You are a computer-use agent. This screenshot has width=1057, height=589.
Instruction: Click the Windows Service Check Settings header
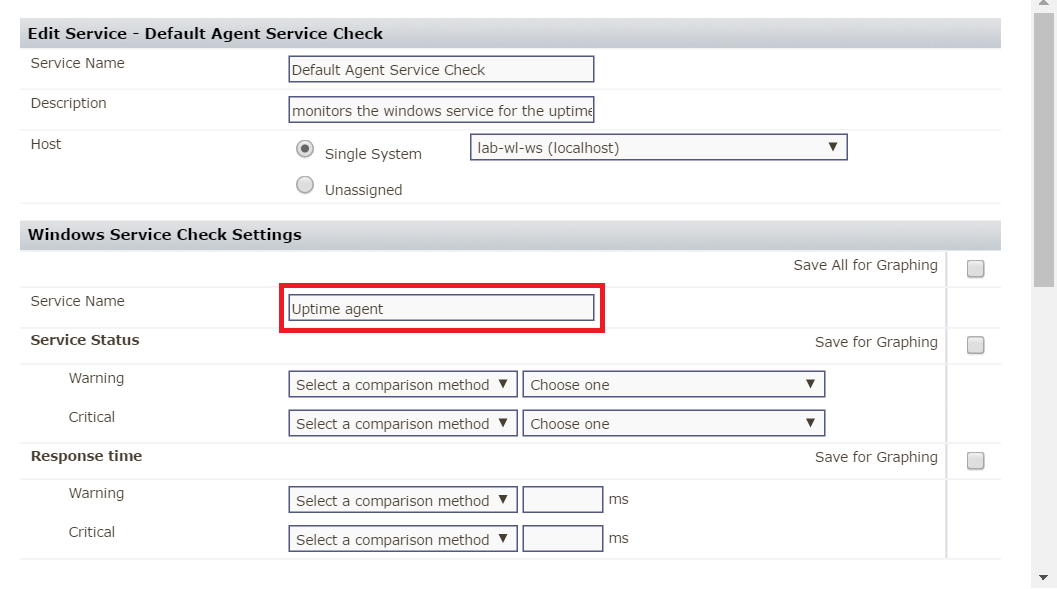click(165, 235)
